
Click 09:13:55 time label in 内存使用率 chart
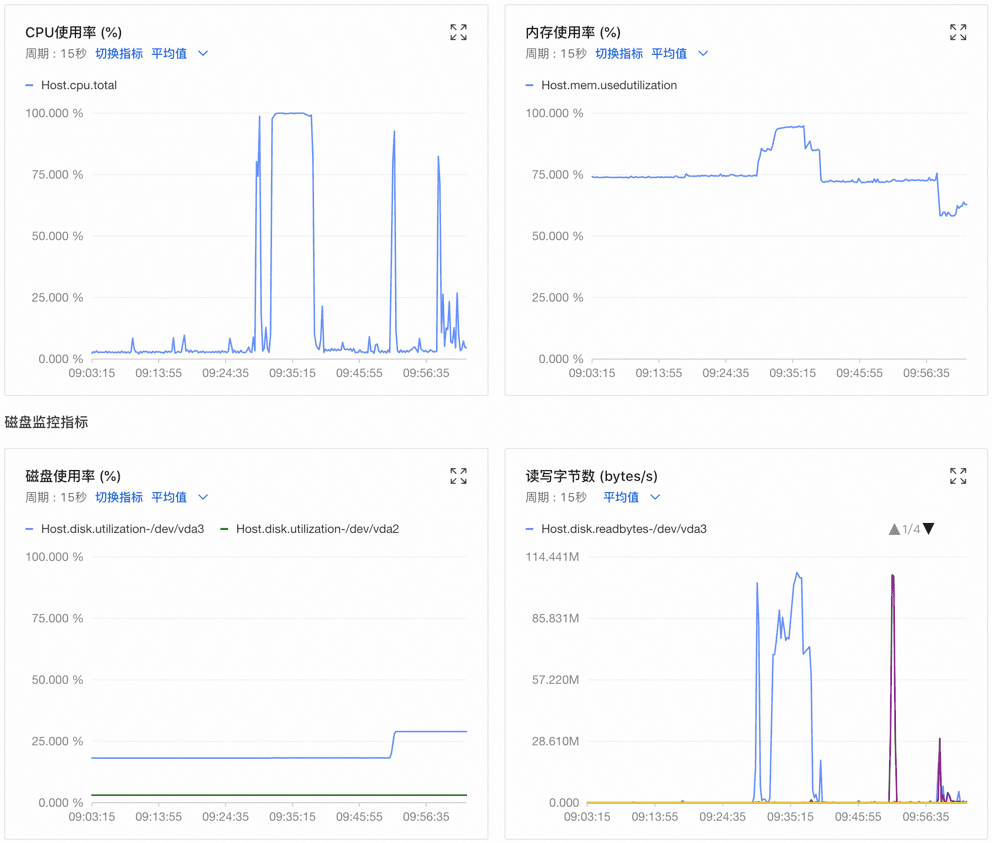click(659, 373)
